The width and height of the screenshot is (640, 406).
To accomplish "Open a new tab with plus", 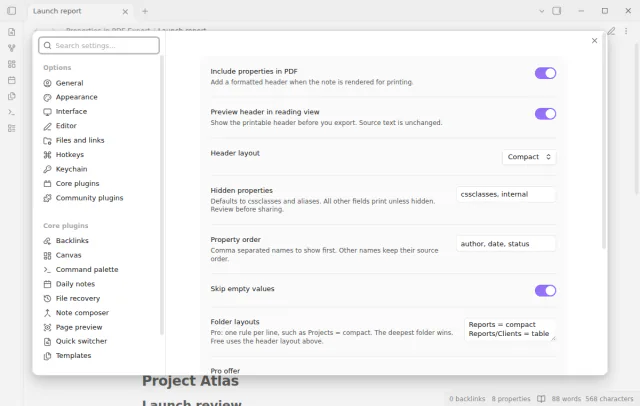I will tap(145, 11).
